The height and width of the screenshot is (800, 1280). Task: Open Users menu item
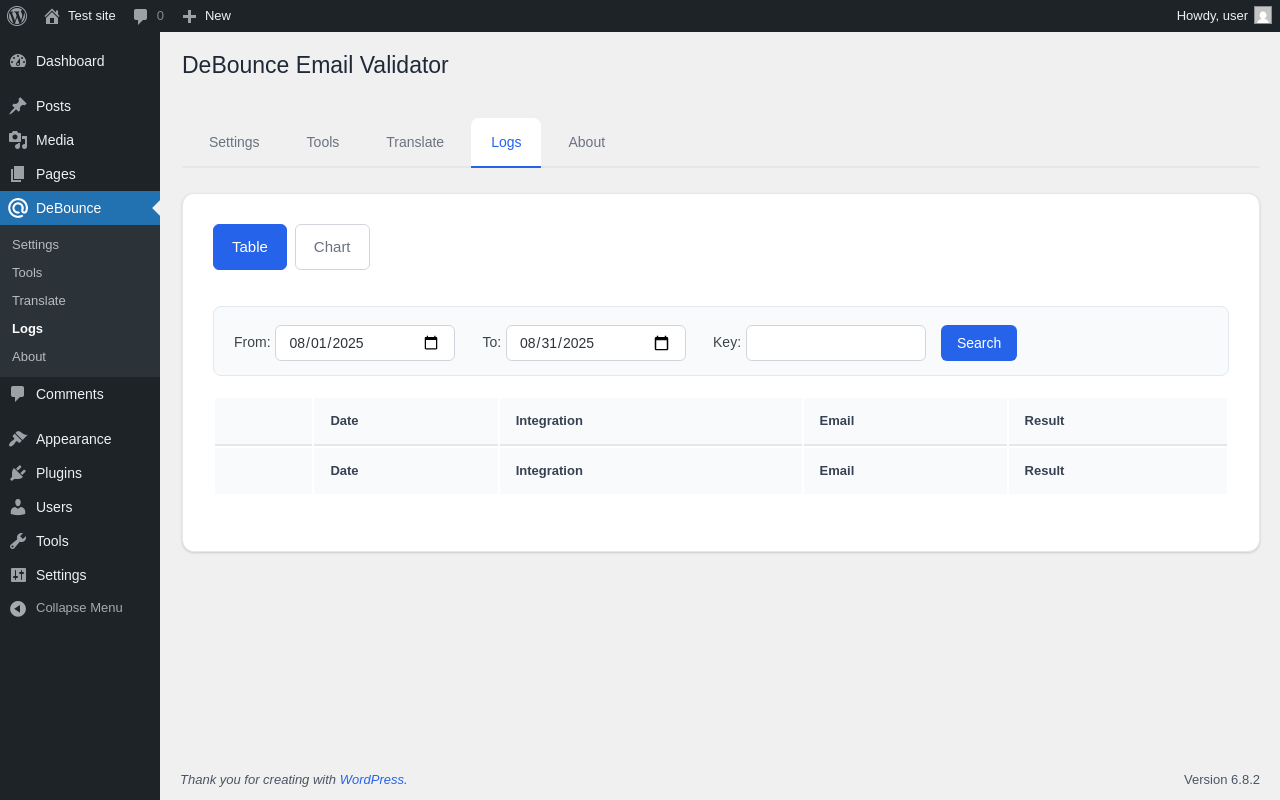click(80, 507)
